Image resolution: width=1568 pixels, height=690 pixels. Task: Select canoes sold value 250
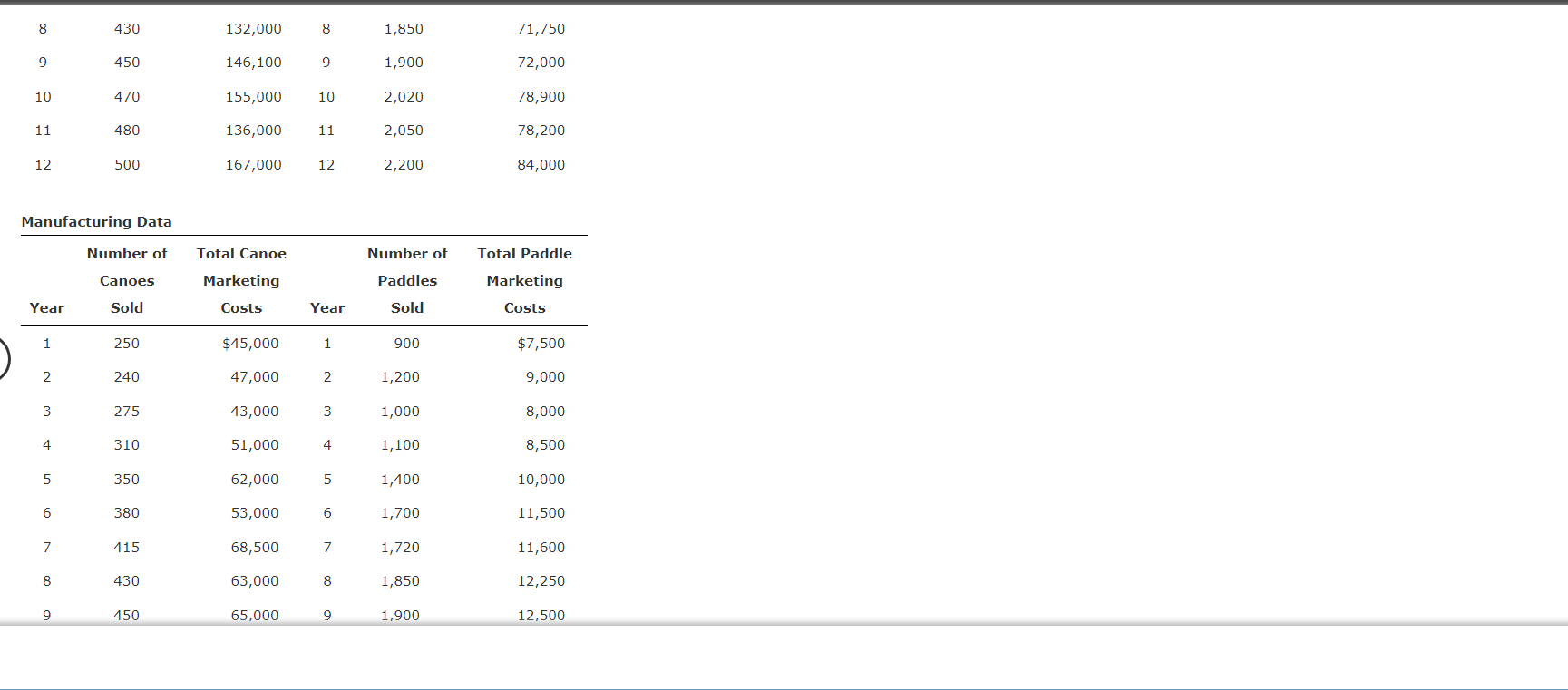point(127,344)
